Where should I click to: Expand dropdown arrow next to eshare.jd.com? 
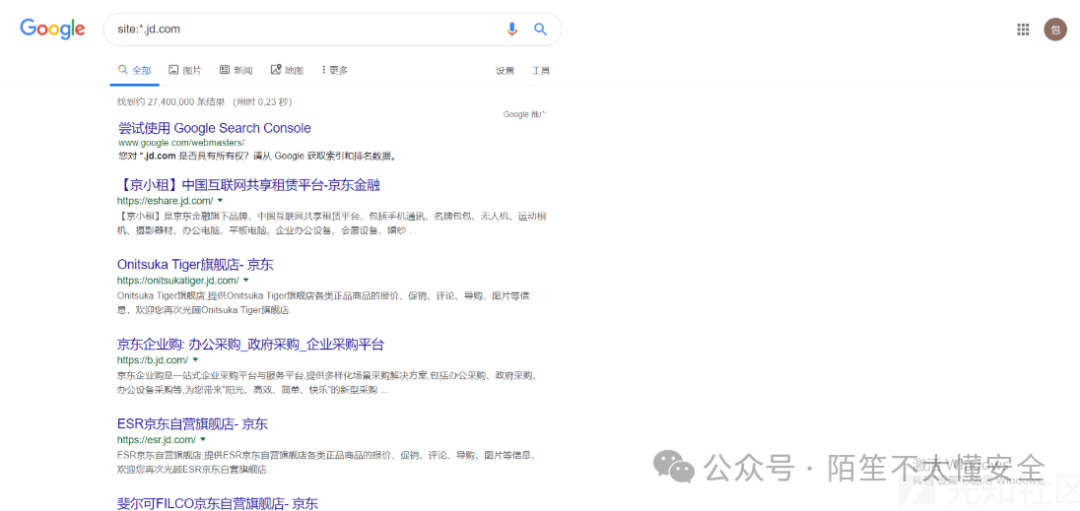pos(220,200)
